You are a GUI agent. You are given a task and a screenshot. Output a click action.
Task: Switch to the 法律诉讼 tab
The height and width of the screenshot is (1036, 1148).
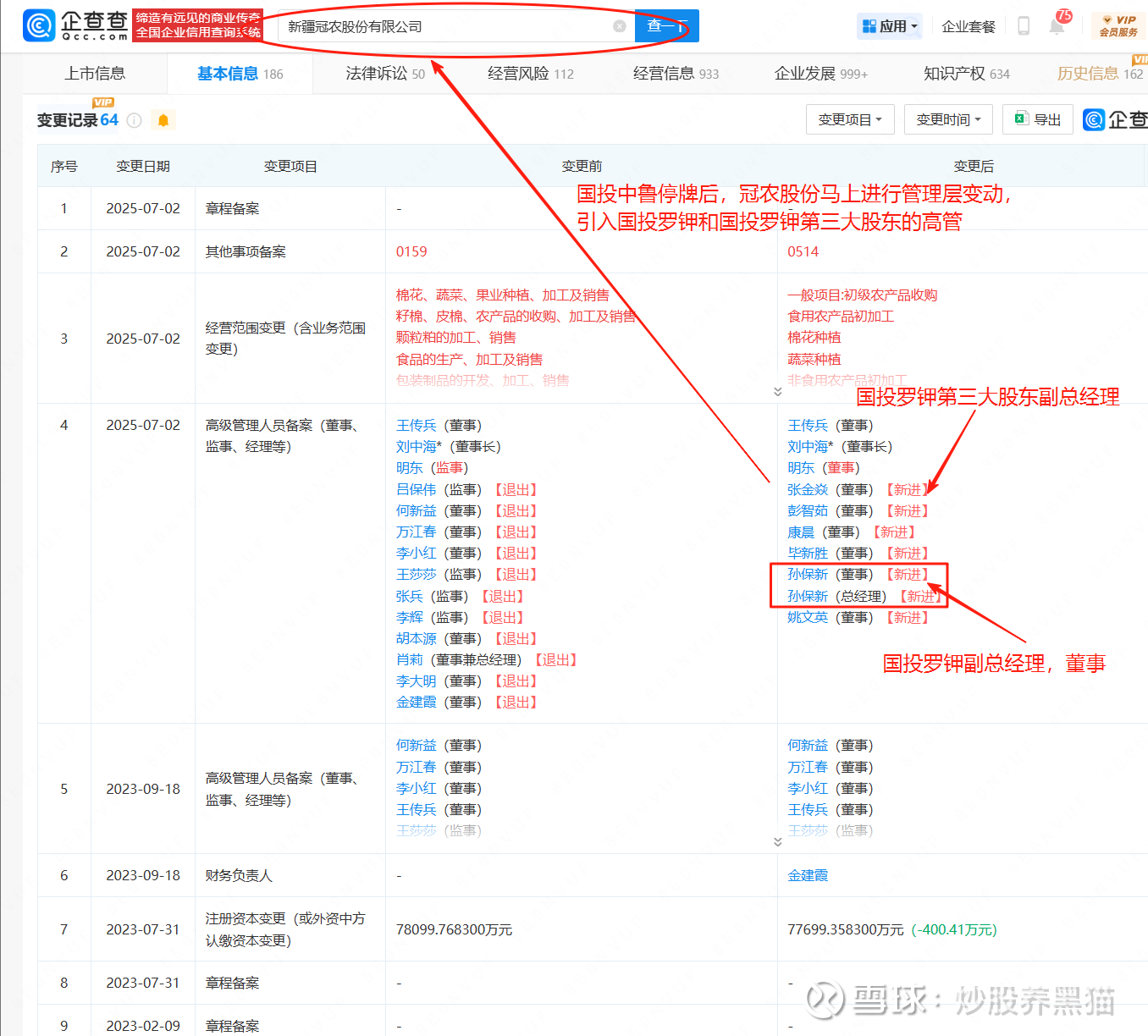tap(385, 74)
